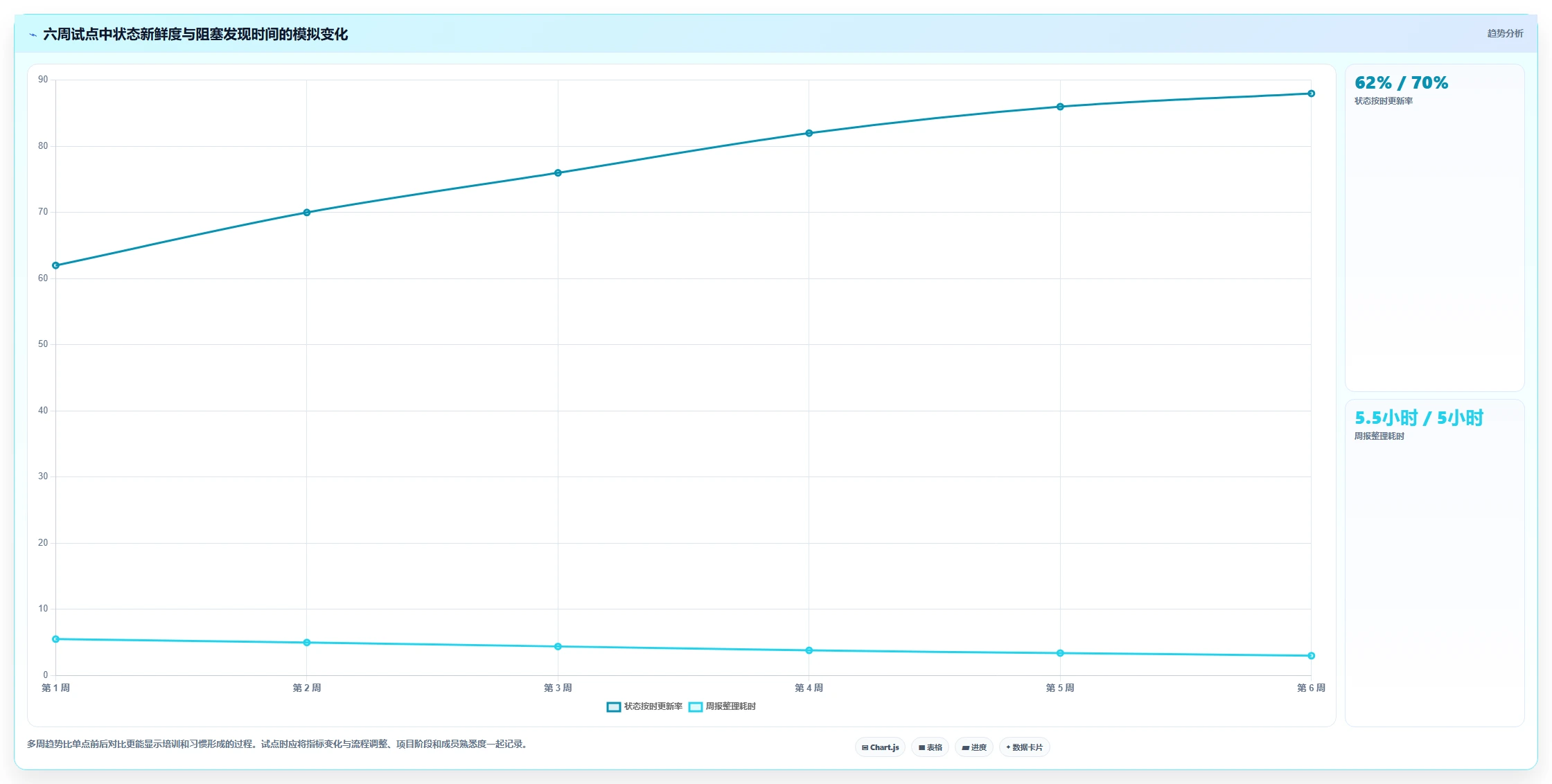The image size is (1552, 784).
Task: Click y-axis tick label 30
Action: [43, 476]
